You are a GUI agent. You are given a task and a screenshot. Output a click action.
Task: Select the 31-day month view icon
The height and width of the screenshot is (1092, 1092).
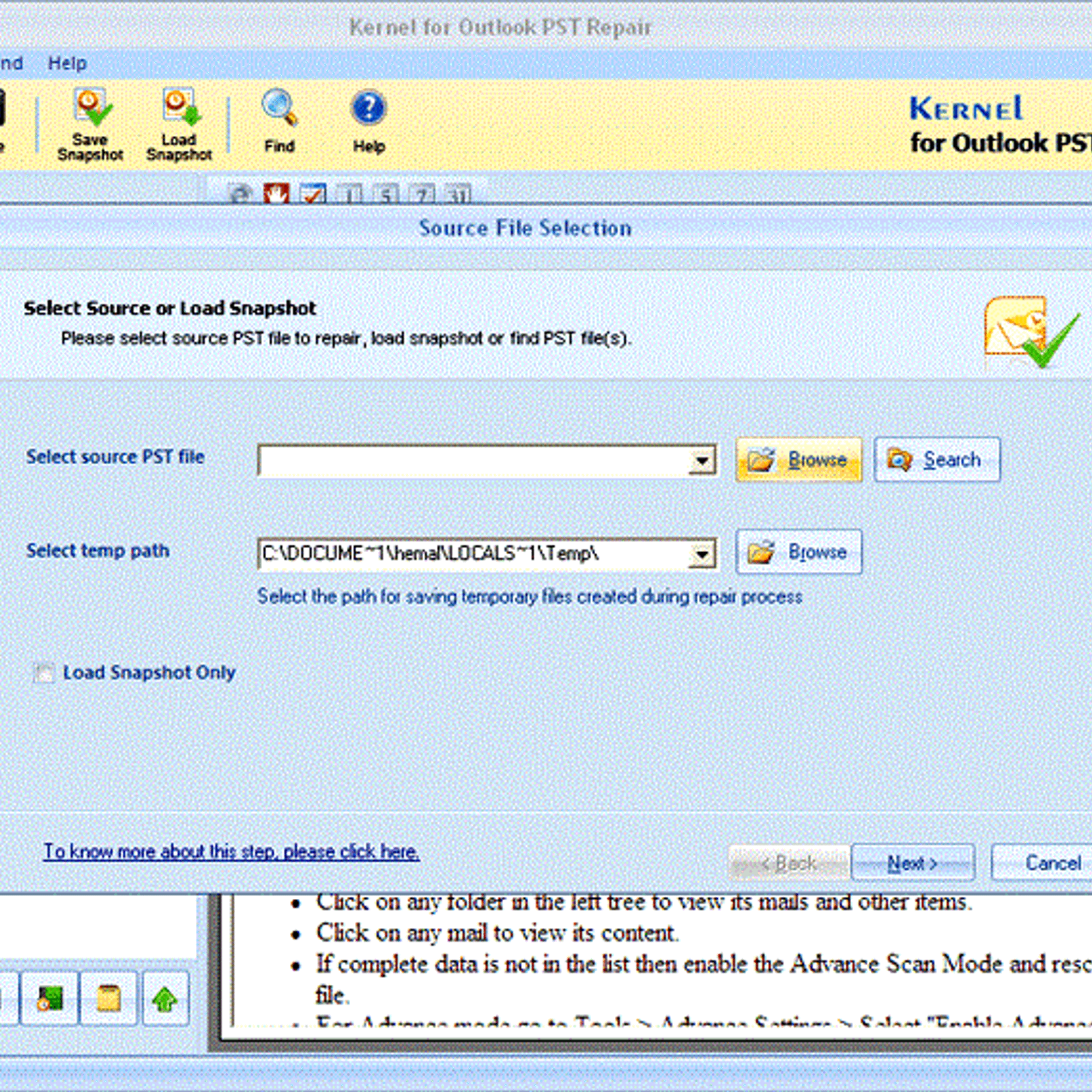pos(458,195)
